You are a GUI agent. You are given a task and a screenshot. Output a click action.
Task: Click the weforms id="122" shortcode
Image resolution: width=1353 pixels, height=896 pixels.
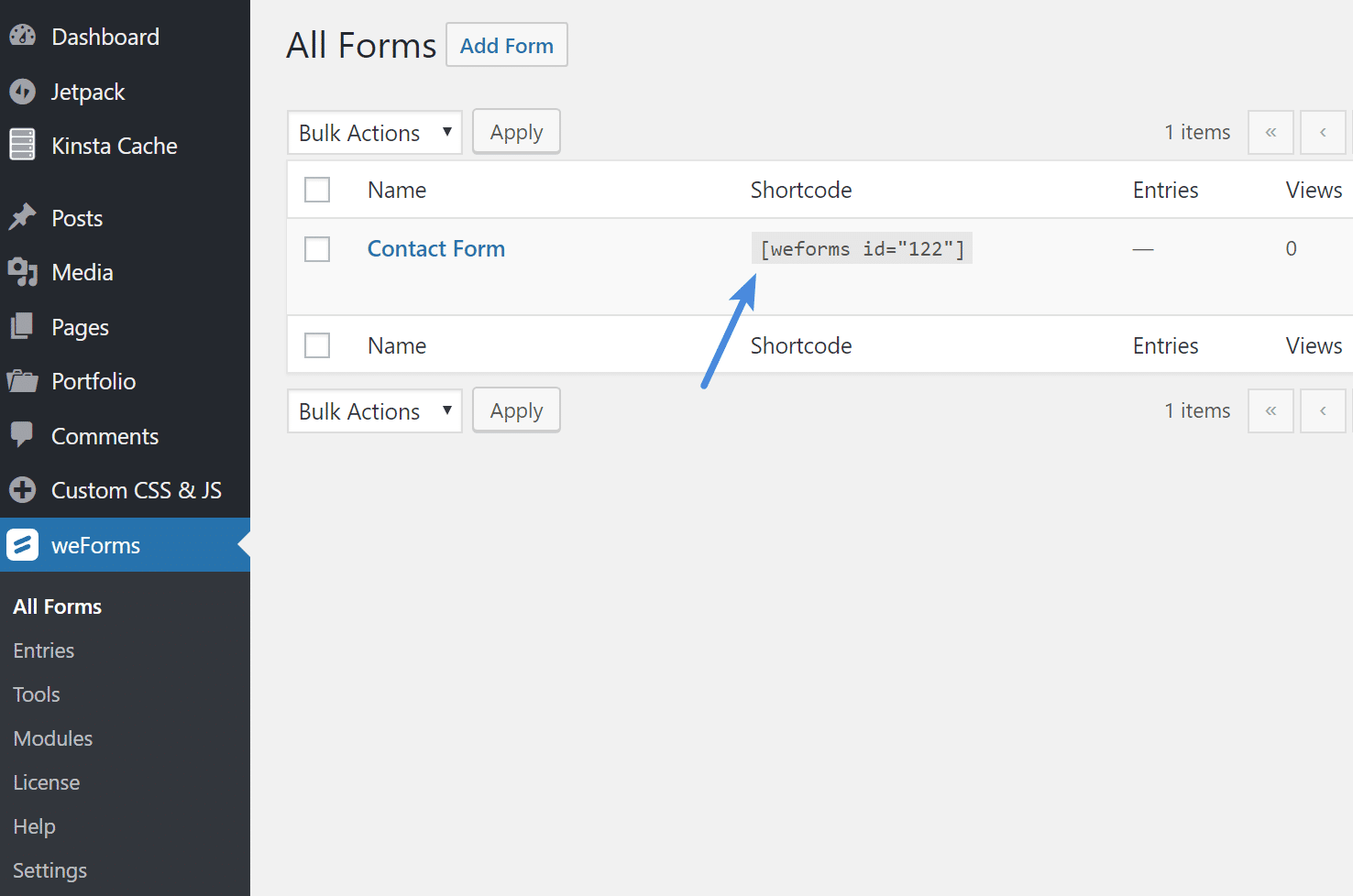point(862,248)
